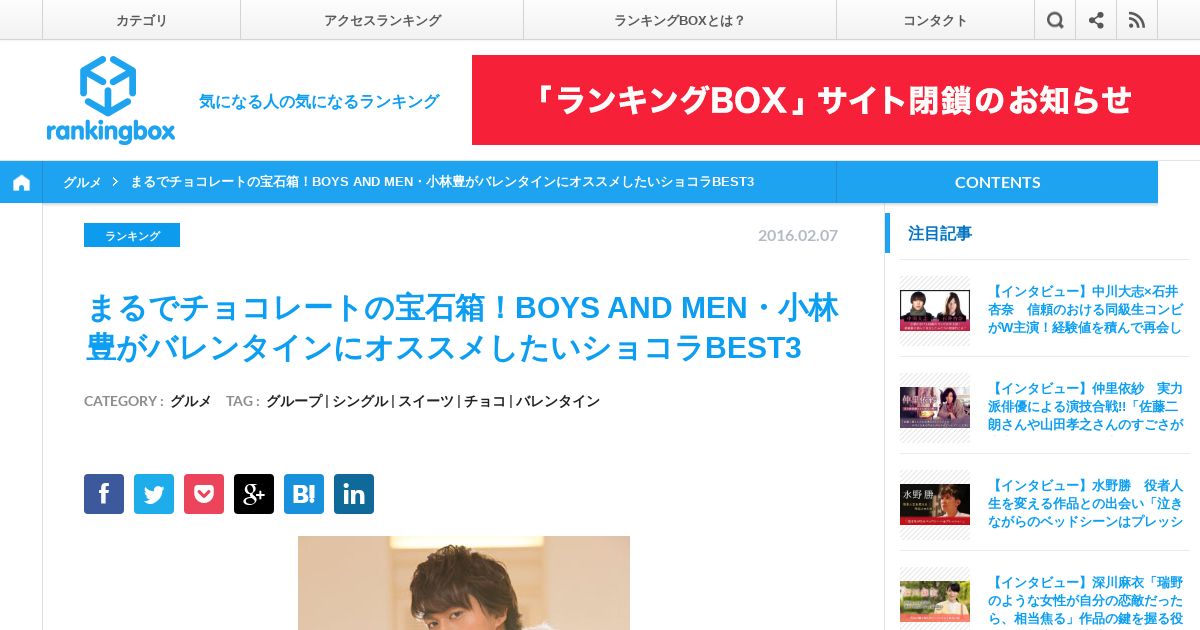This screenshot has width=1200, height=630.
Task: Click the rankingbox logo
Action: pos(110,100)
